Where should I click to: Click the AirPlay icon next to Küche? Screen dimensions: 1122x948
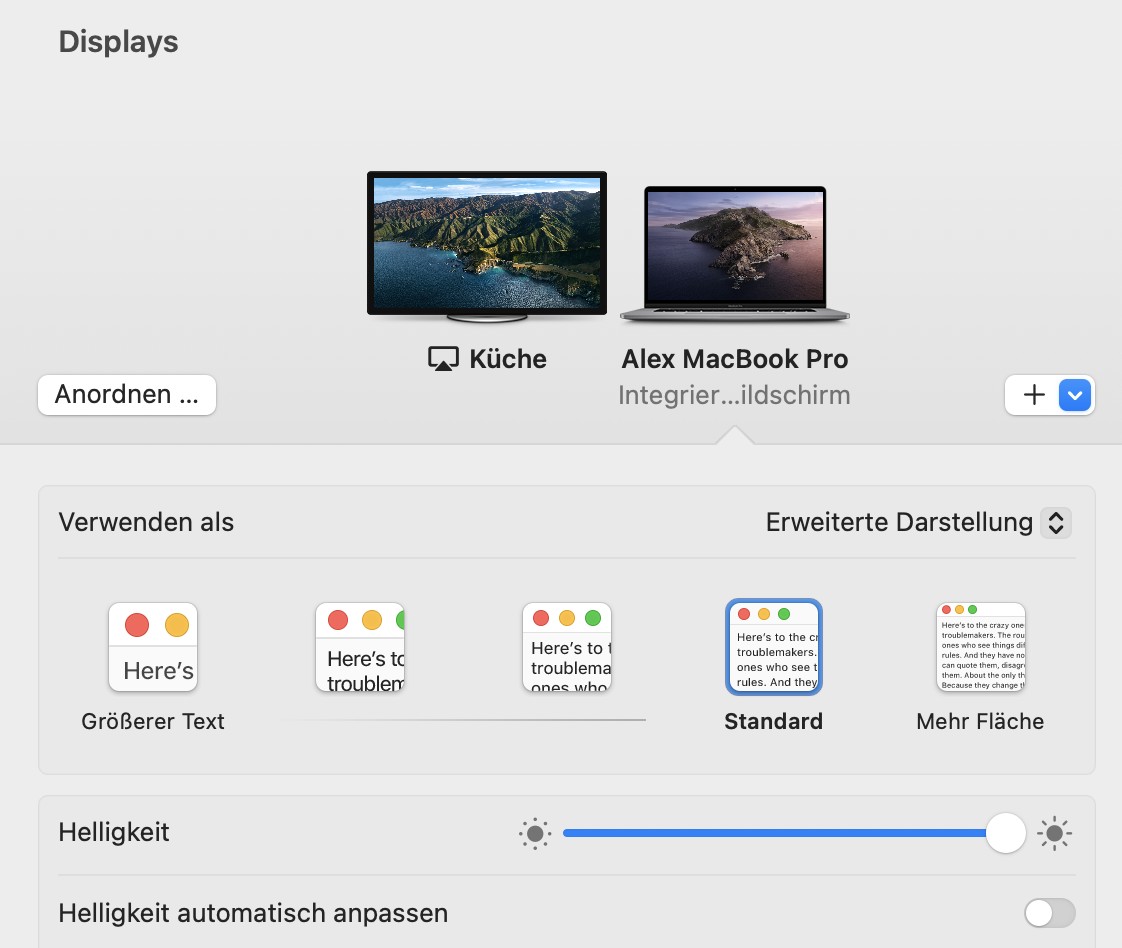(442, 360)
